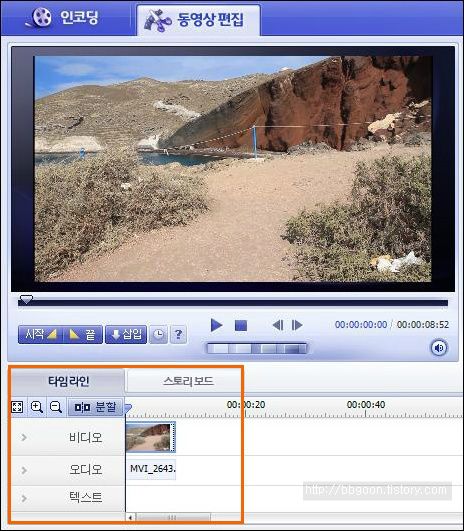Set the 끝 end marker
464x531 pixels.
83,335
